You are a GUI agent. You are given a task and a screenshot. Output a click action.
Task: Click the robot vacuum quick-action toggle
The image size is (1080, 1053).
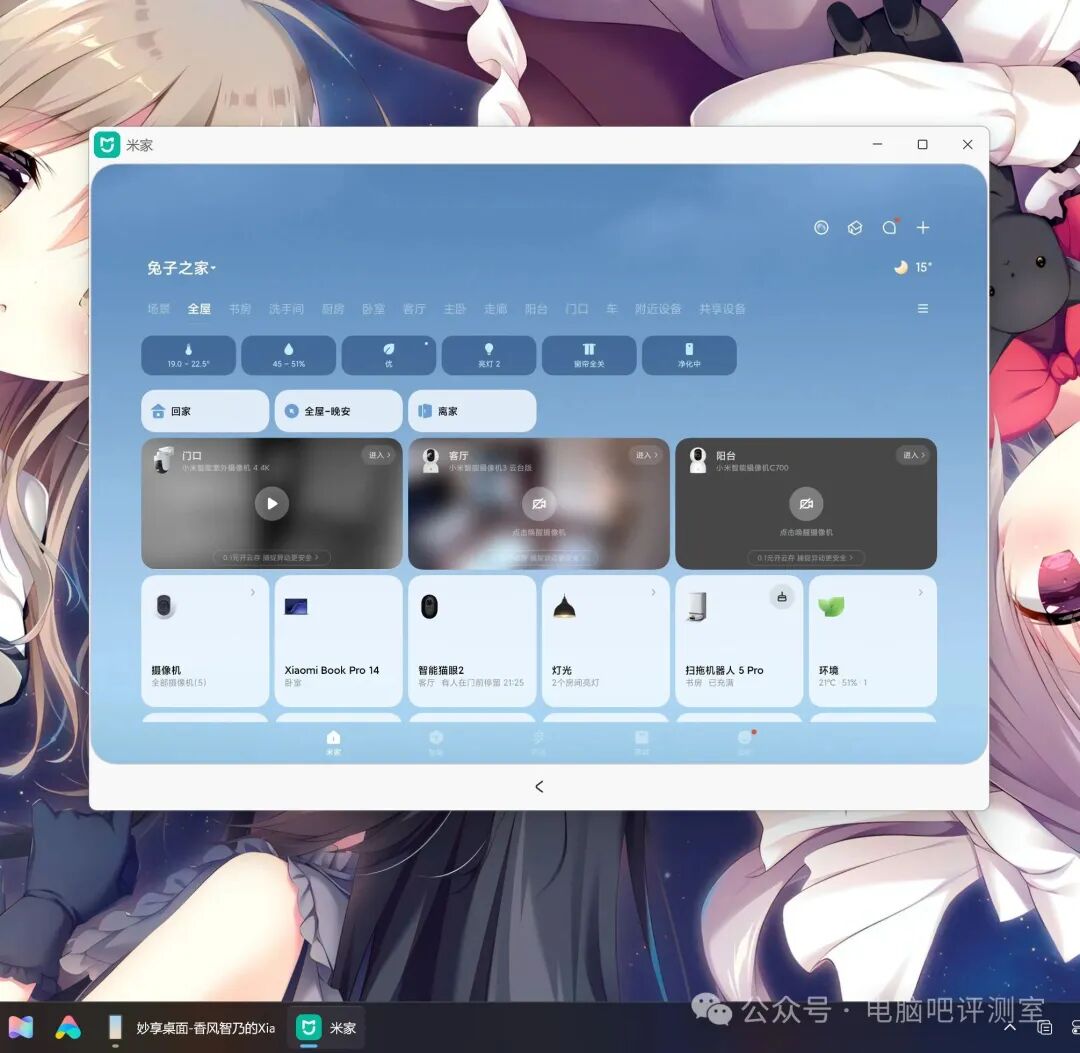pos(782,597)
